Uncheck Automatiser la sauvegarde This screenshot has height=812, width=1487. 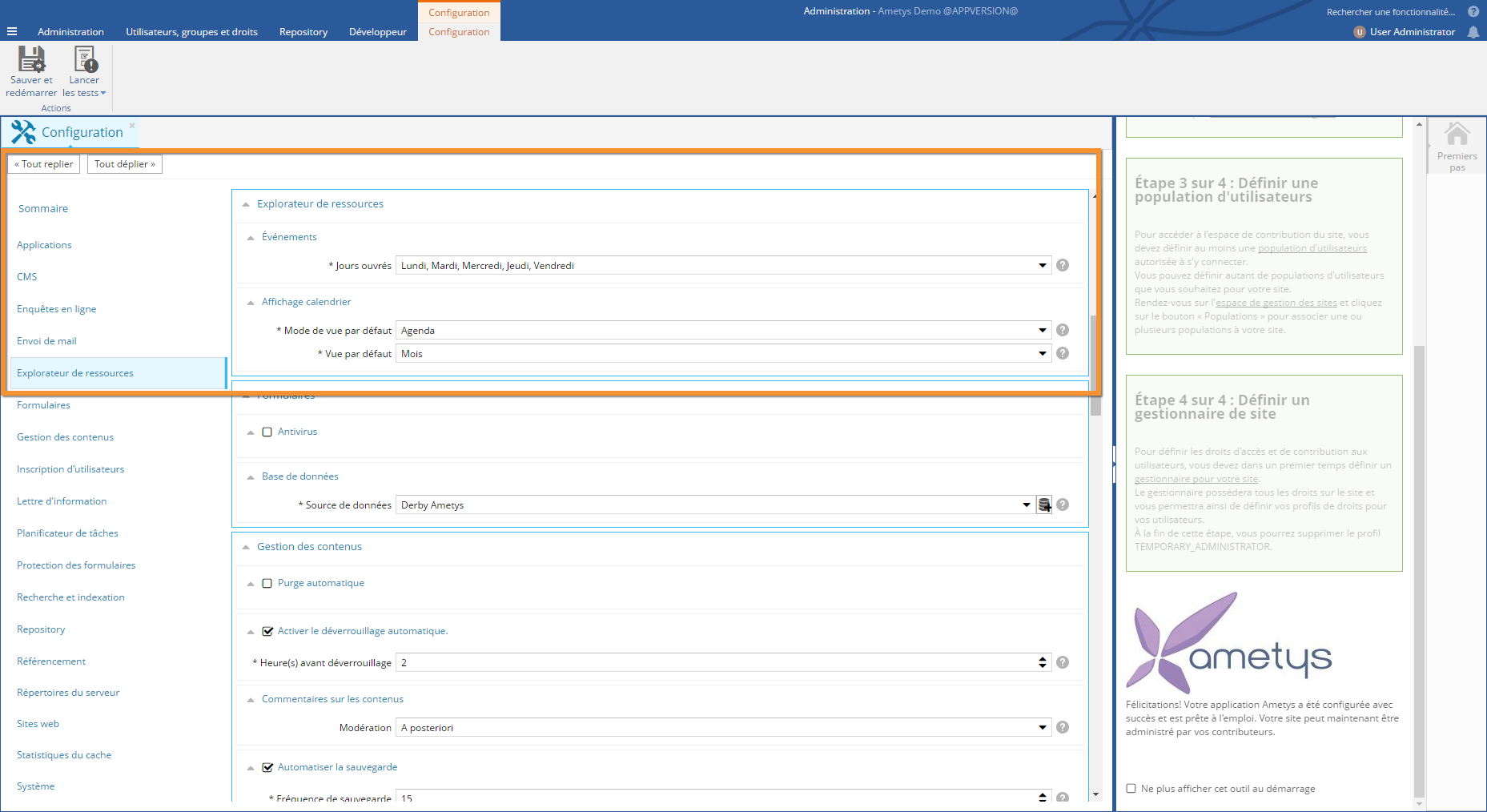click(267, 768)
